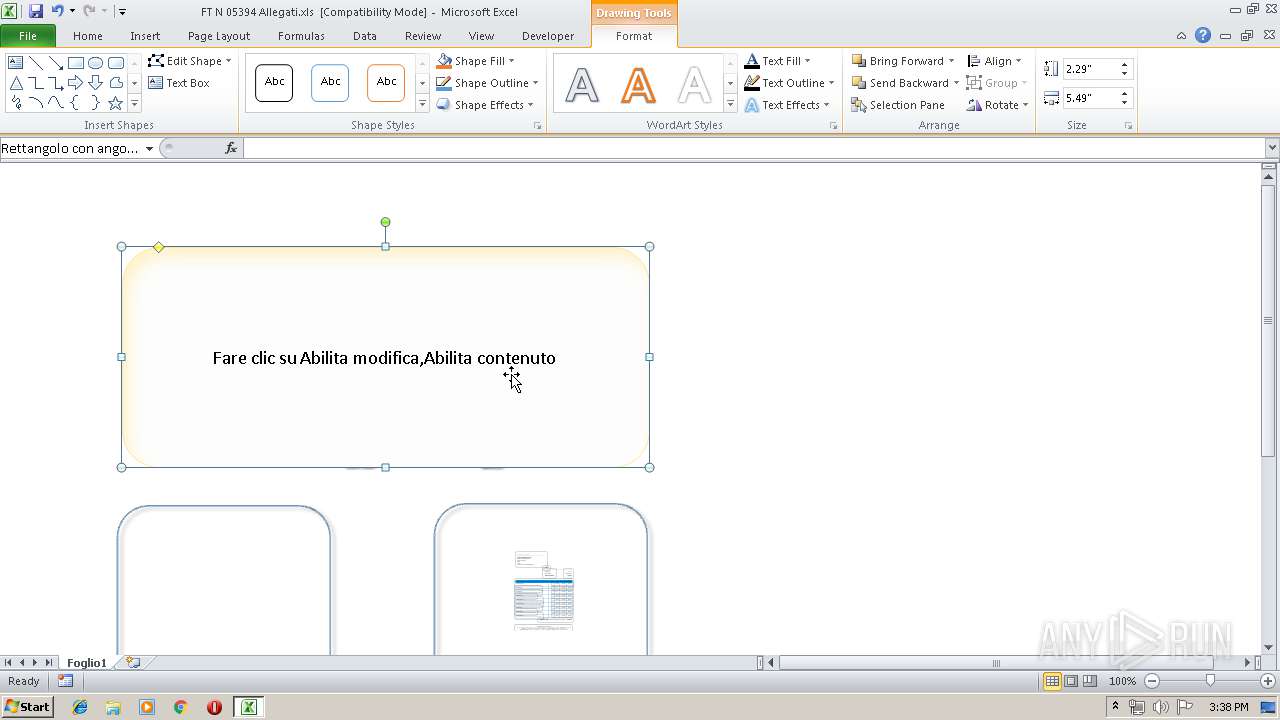Choose the Arrow line shape
1280x720 pixels.
coord(56,62)
